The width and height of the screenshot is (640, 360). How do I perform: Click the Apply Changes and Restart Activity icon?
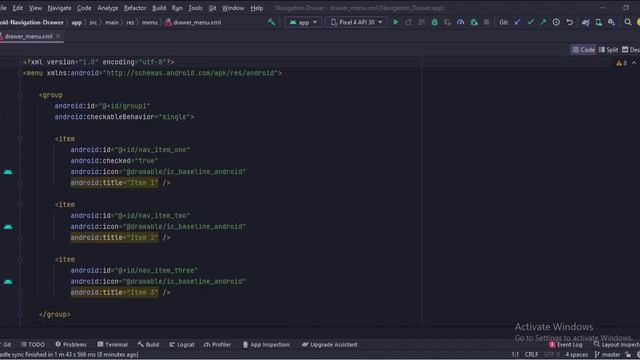[x=409, y=22]
